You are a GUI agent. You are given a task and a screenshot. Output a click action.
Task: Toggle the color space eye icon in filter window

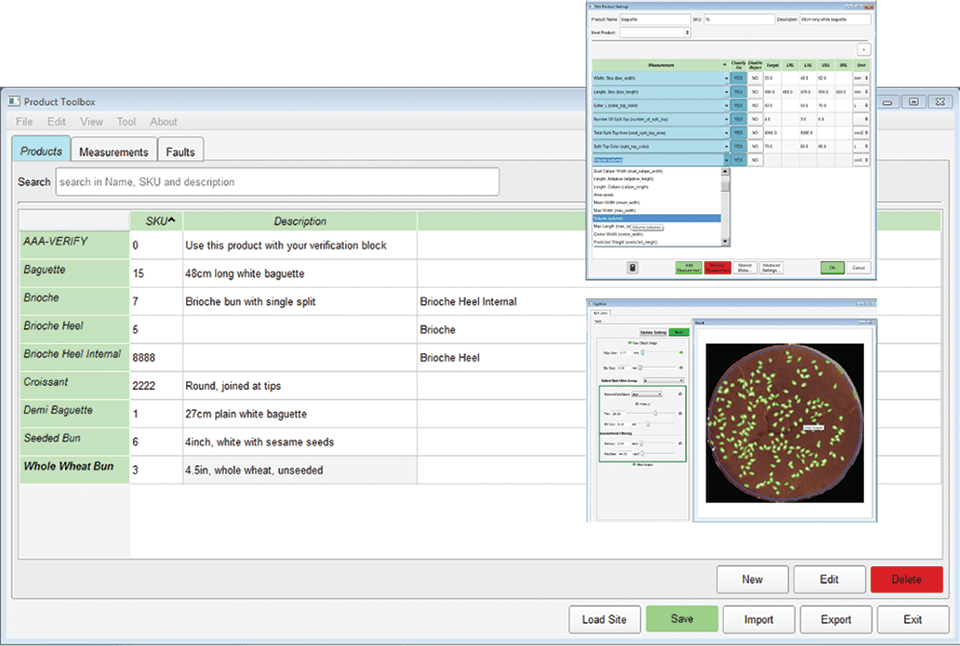[680, 394]
